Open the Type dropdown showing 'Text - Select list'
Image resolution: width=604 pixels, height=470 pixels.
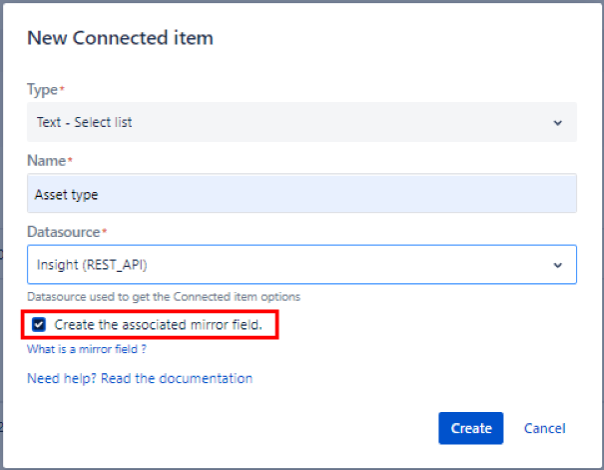pyautogui.click(x=300, y=123)
